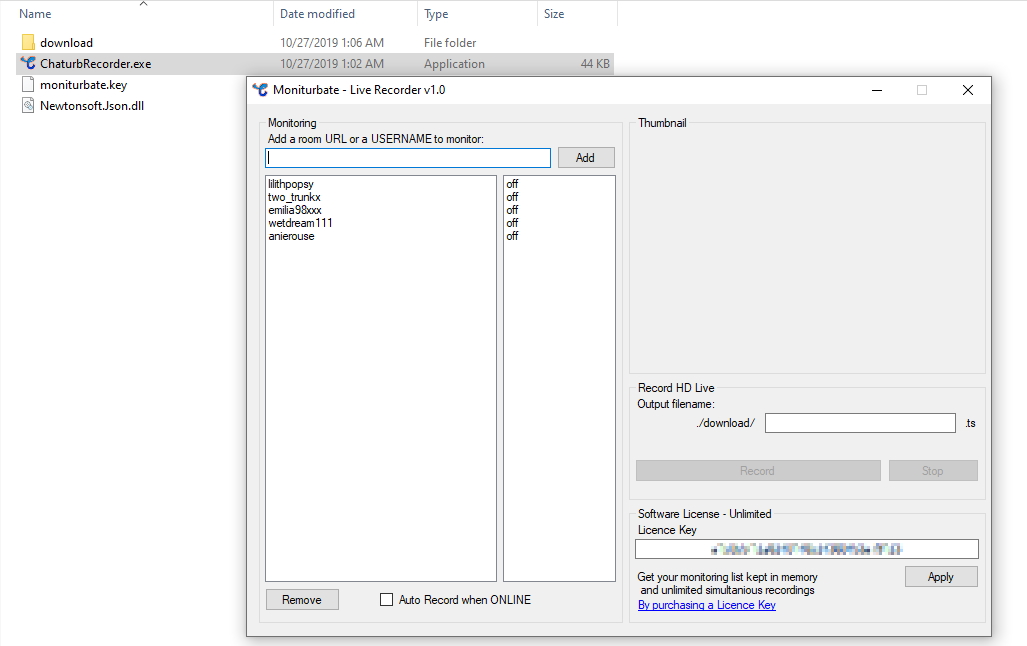Select the Newtonsoft.Json.dll file name

[92, 105]
